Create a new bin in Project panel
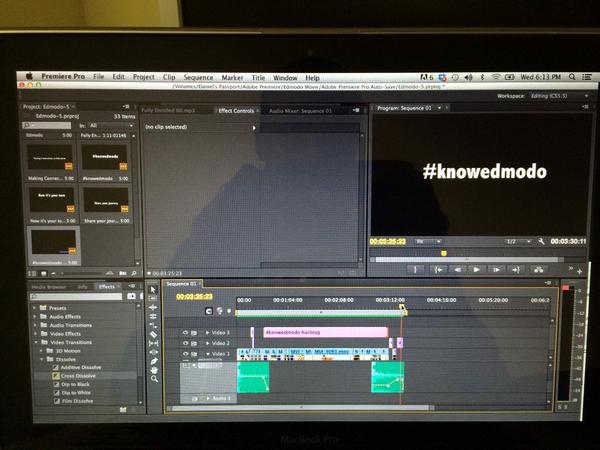600x450 pixels. [123, 274]
